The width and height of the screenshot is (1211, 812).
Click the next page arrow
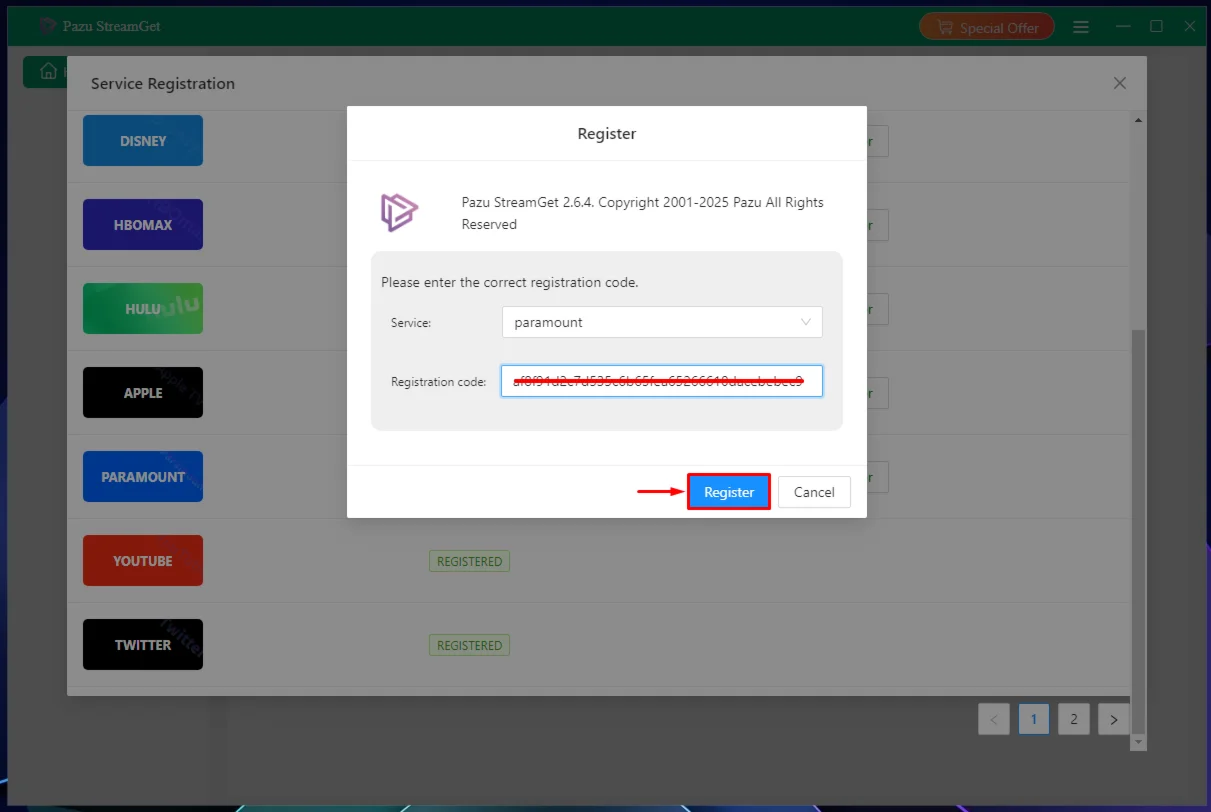point(1114,719)
